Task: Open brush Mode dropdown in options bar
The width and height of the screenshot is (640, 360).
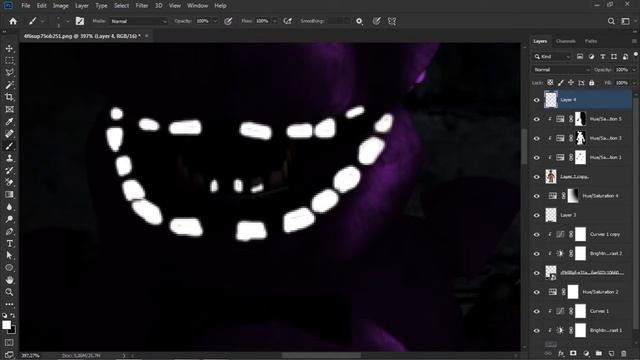Action: click(139, 21)
